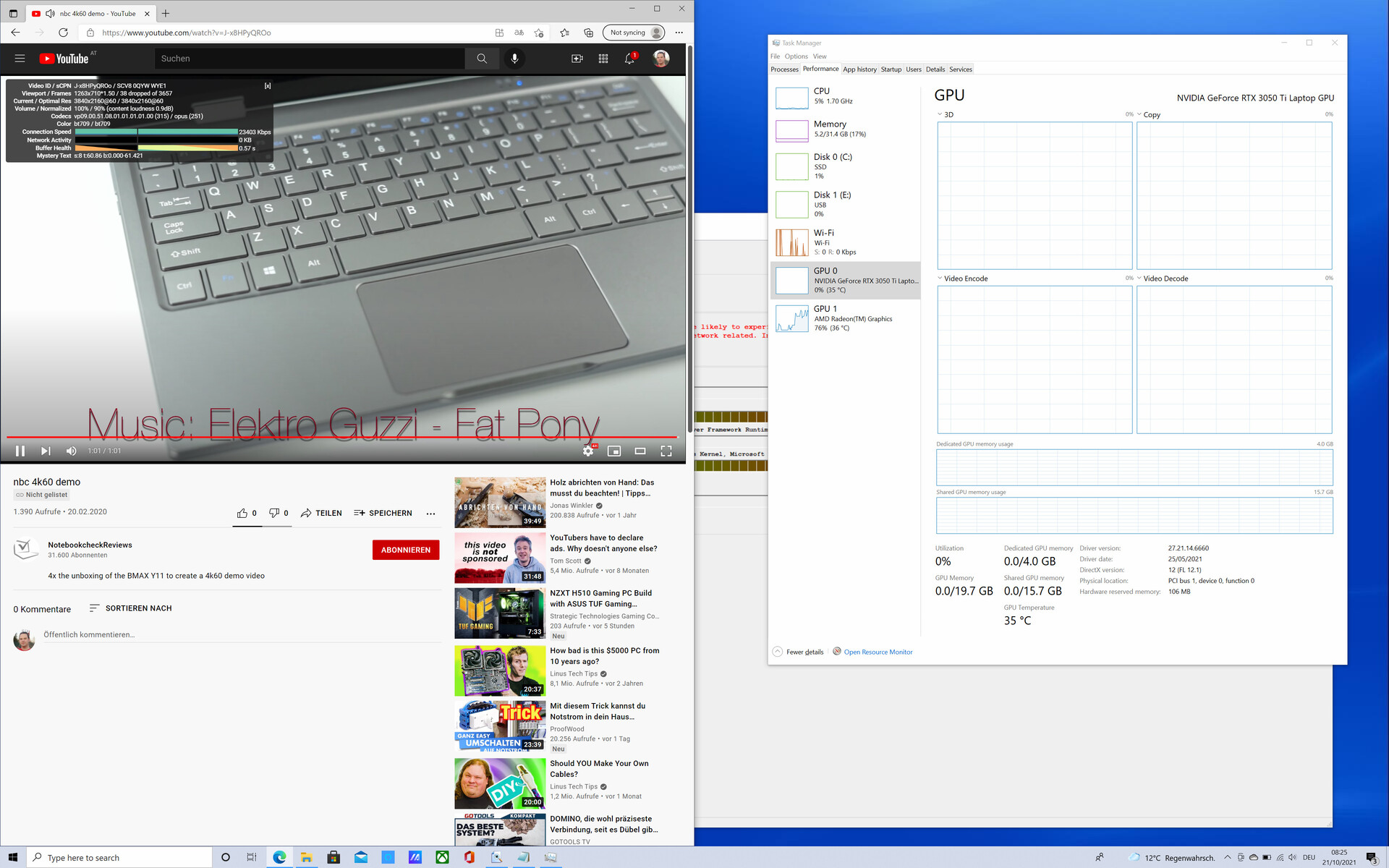Screen dimensions: 1389x868
Task: Mute the video volume
Action: (x=71, y=451)
